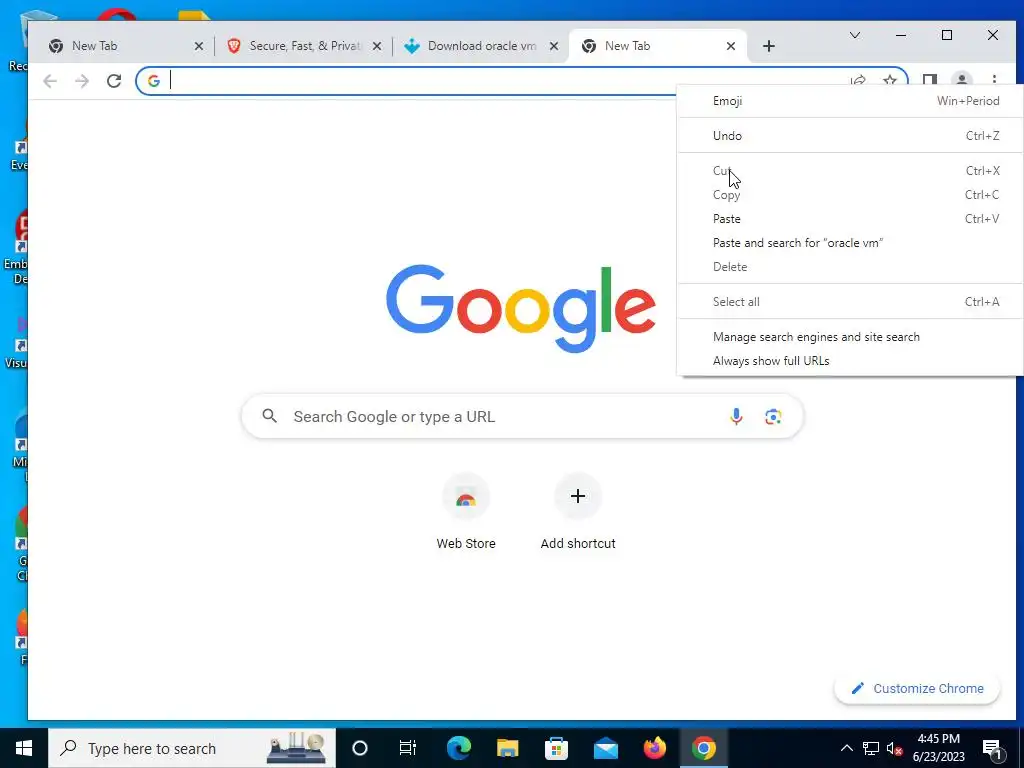Image resolution: width=1024 pixels, height=768 pixels.
Task: Search by image using Google Lens icon
Action: point(773,416)
